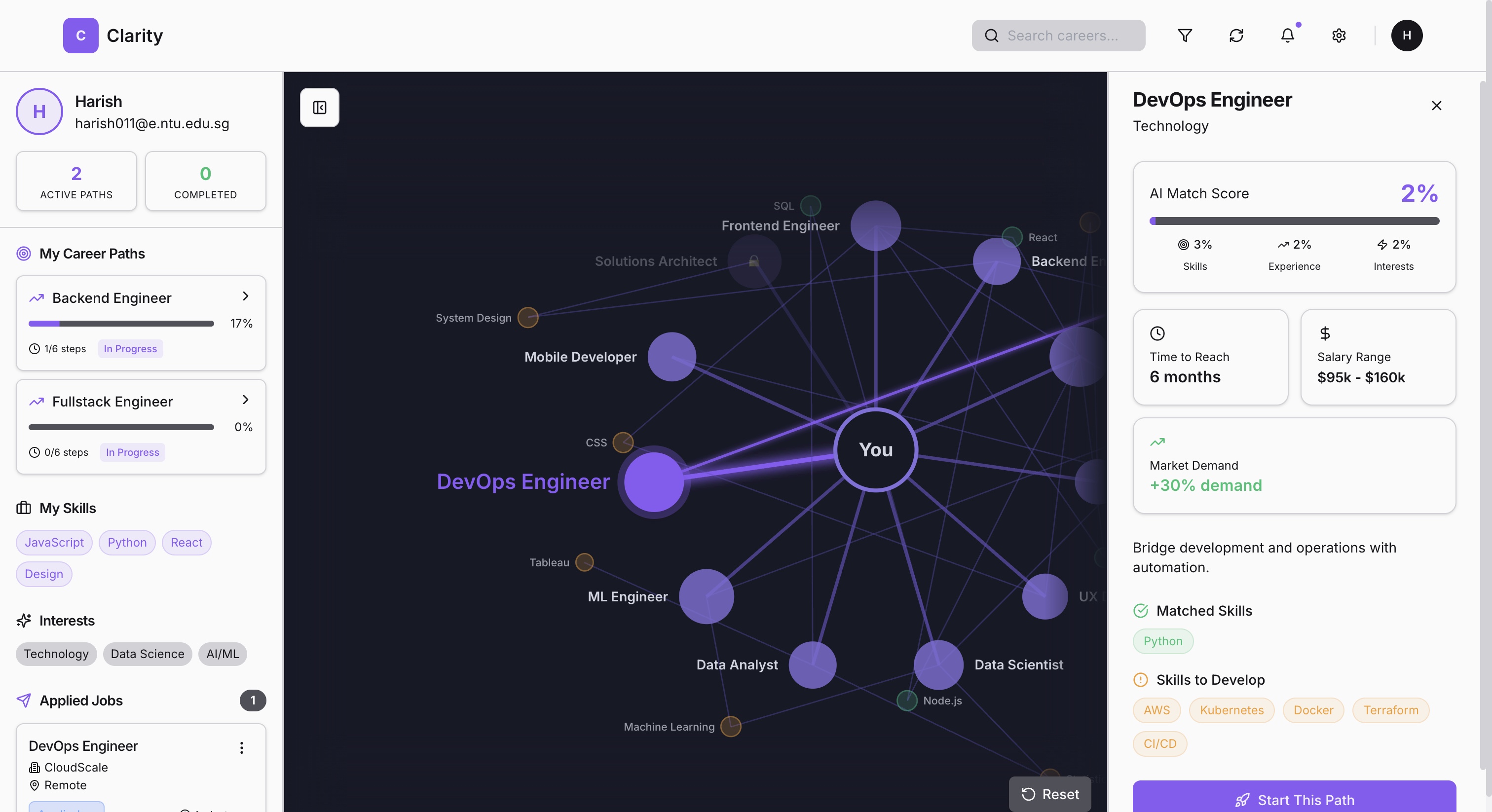
Task: Open the filter icon in header
Action: (1185, 36)
